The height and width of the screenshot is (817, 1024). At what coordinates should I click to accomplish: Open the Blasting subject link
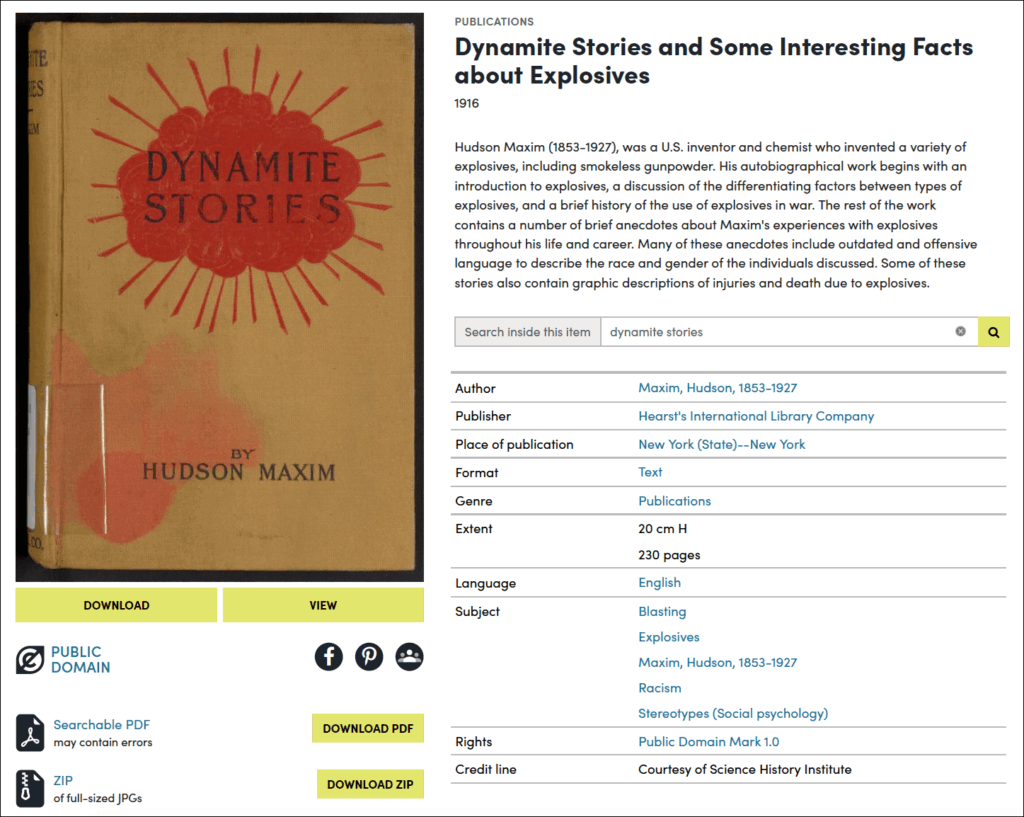662,611
